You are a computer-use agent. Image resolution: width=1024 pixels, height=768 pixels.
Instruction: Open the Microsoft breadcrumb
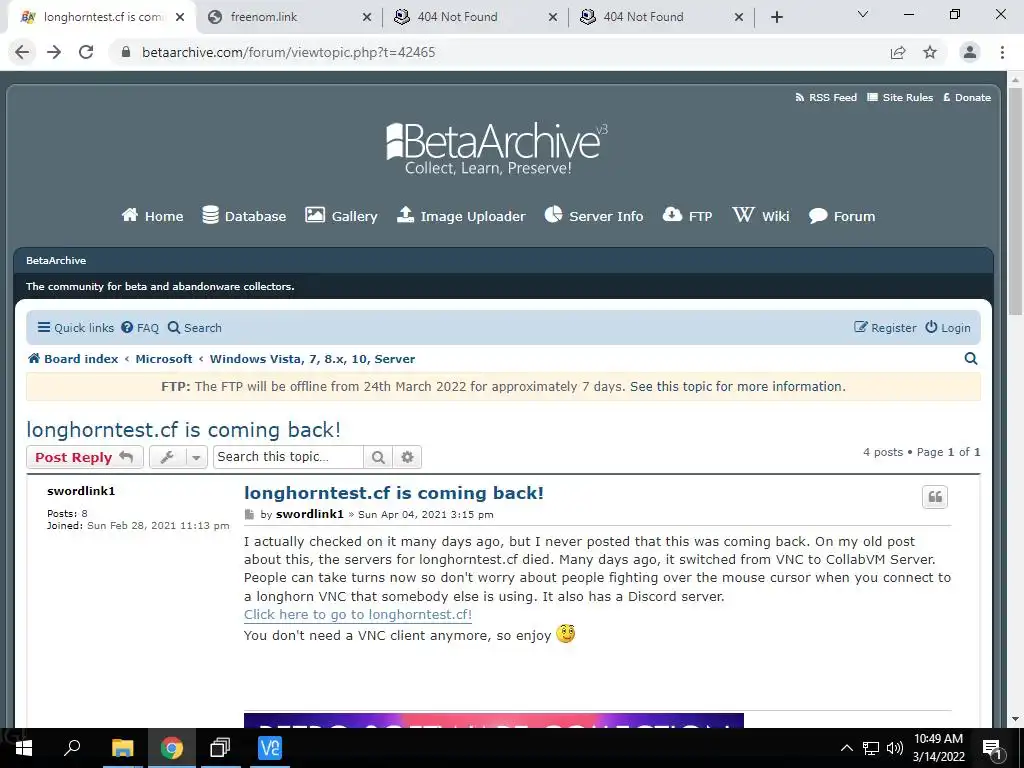click(164, 359)
